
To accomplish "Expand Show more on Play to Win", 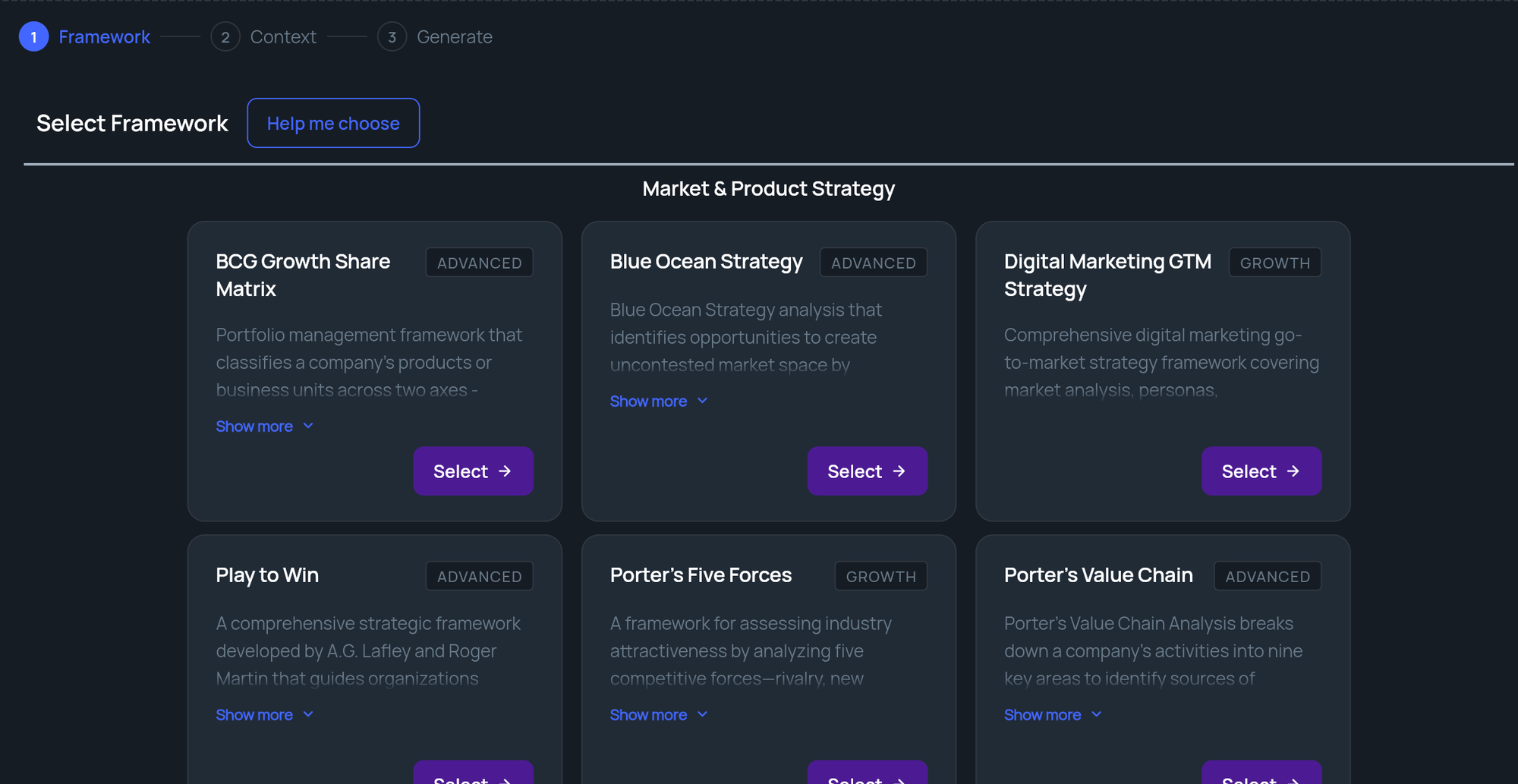I will pos(264,715).
